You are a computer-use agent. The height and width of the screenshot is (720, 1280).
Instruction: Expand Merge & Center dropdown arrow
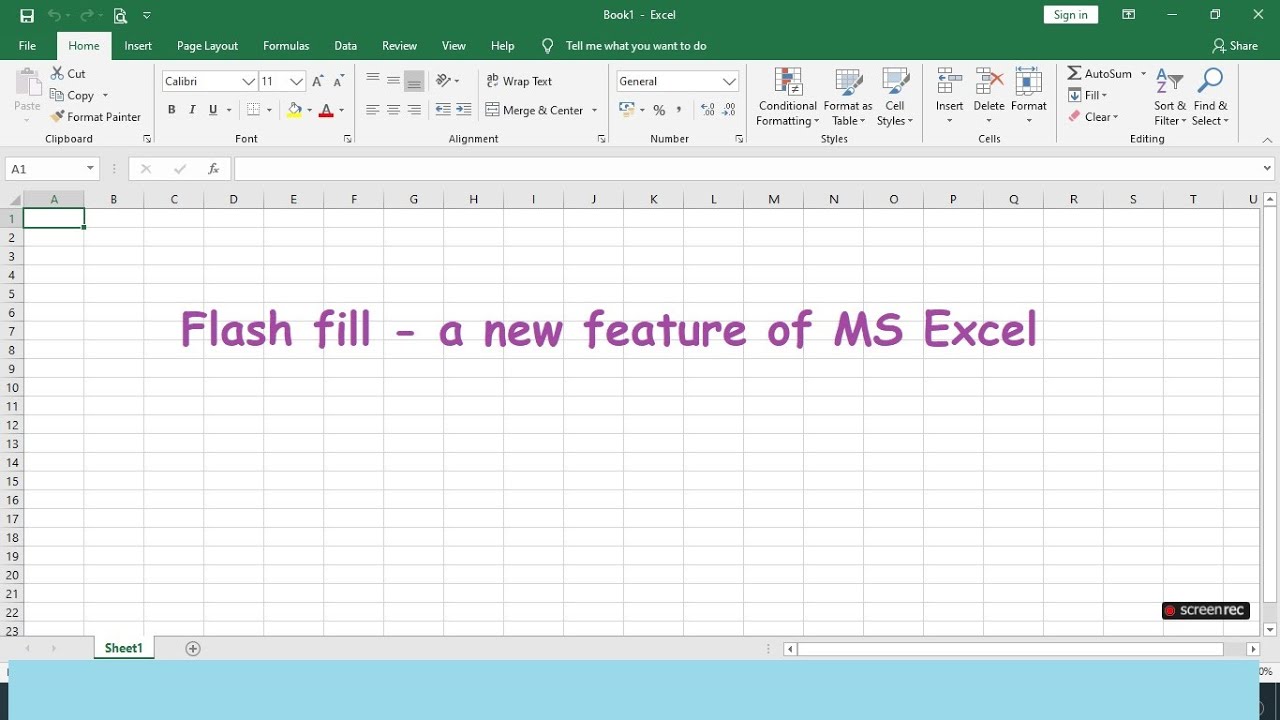click(595, 110)
